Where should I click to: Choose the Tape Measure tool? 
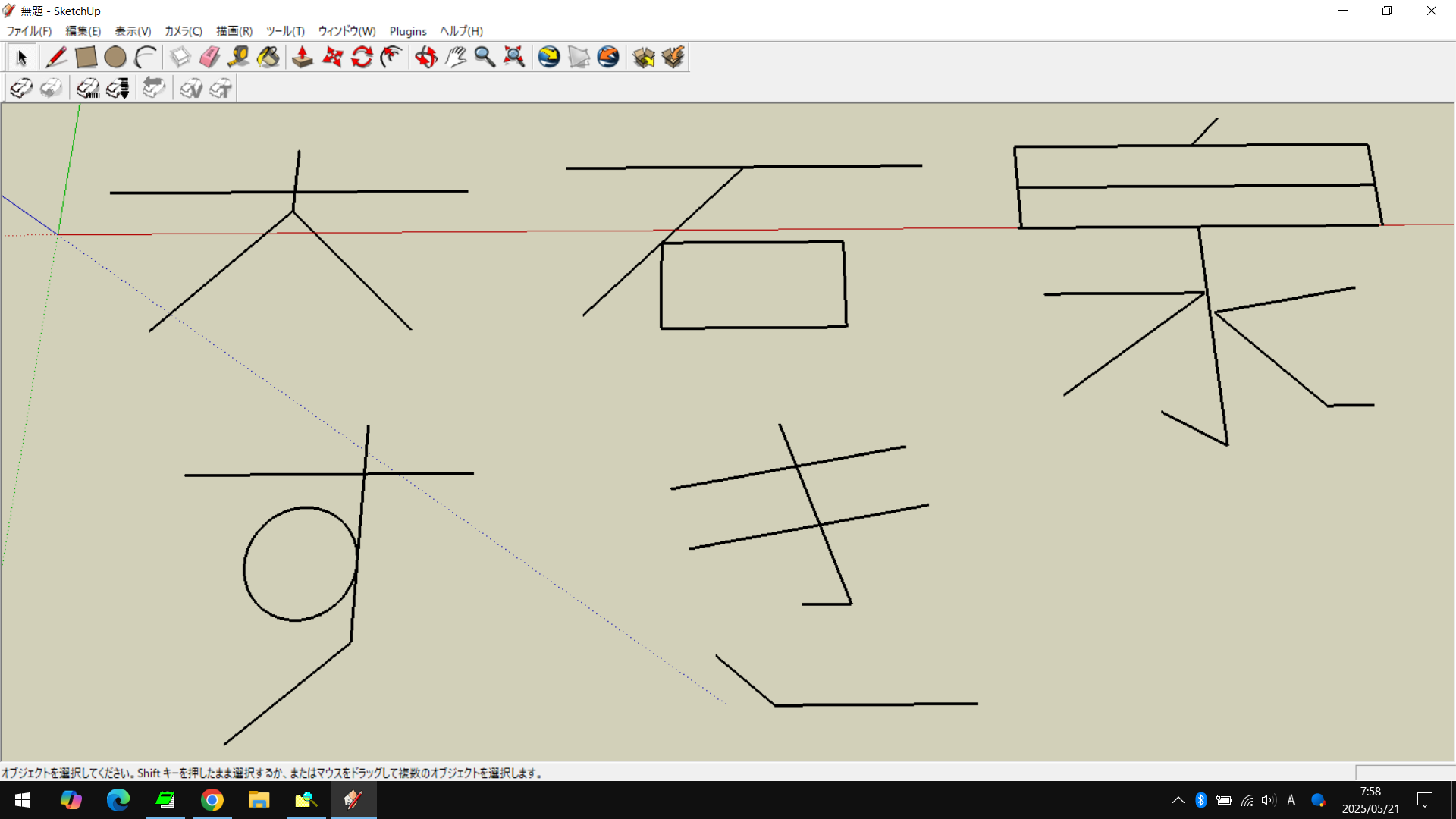(x=239, y=58)
